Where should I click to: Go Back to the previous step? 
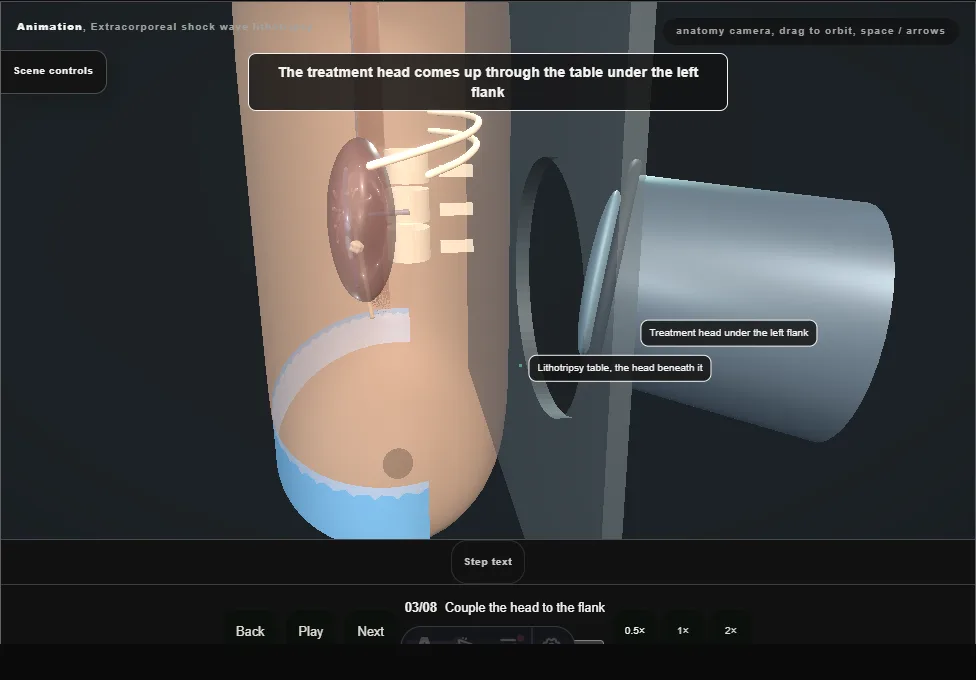[250, 631]
